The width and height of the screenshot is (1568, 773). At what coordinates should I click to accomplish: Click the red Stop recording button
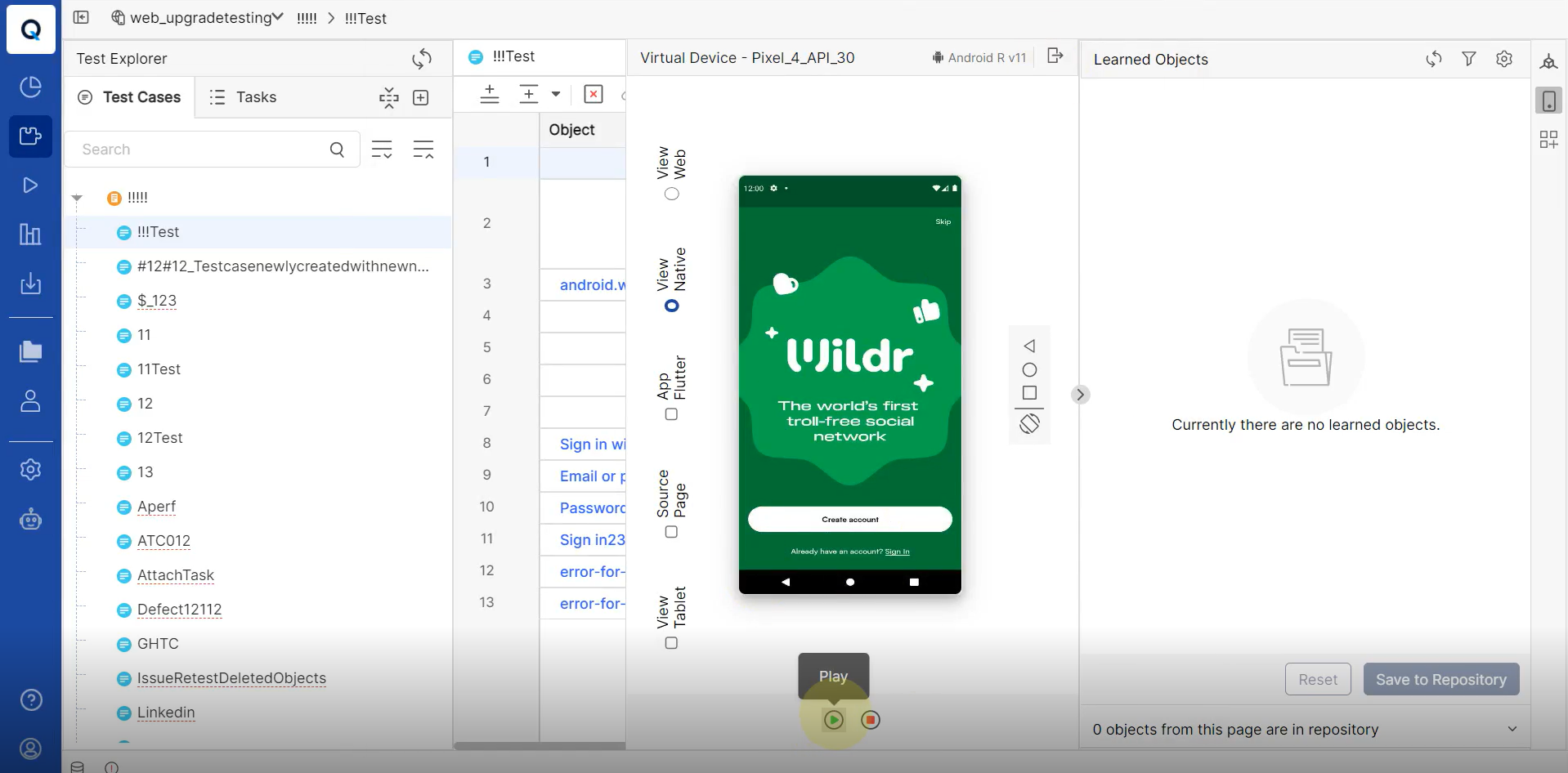point(871,720)
